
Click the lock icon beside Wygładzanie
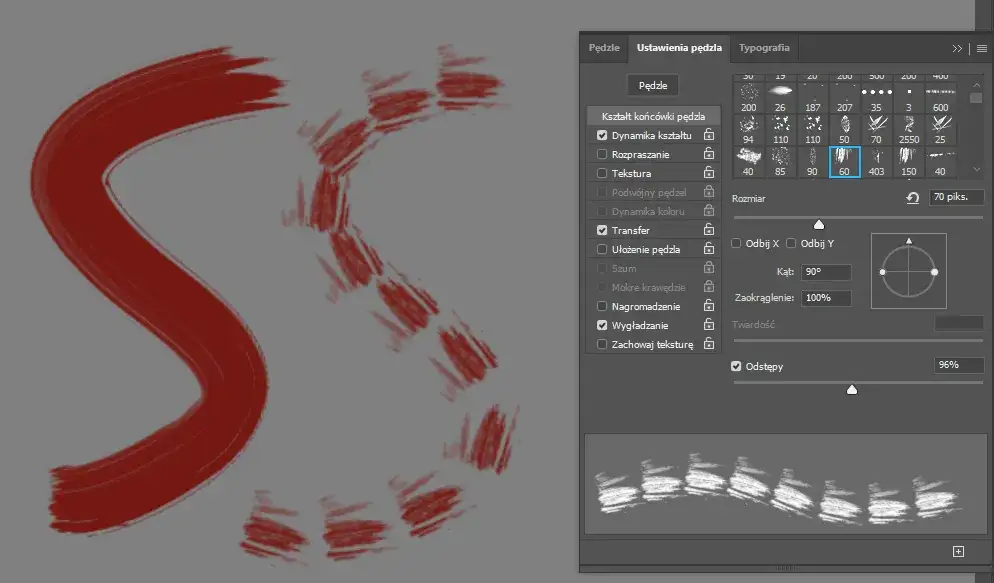pyautogui.click(x=708, y=325)
